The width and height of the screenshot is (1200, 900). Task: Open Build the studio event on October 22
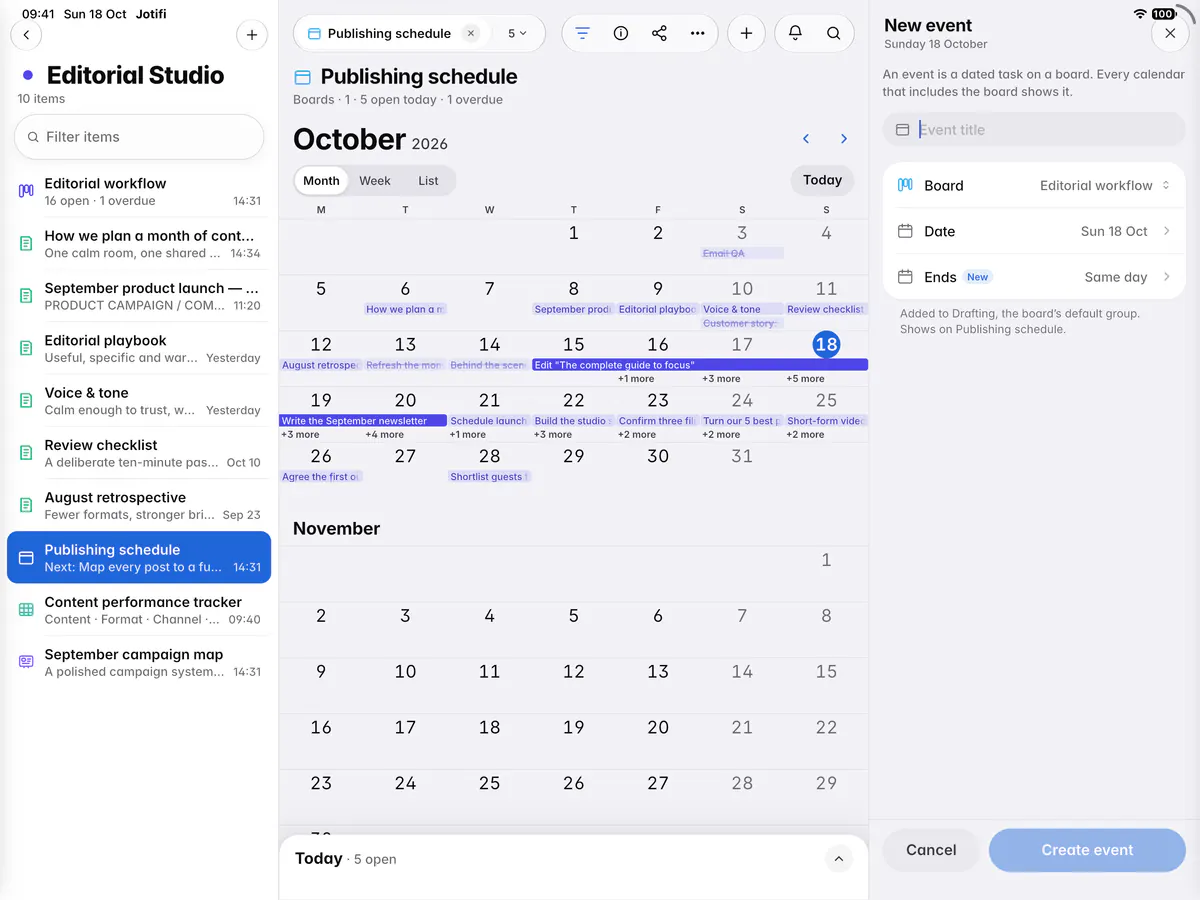coord(573,421)
